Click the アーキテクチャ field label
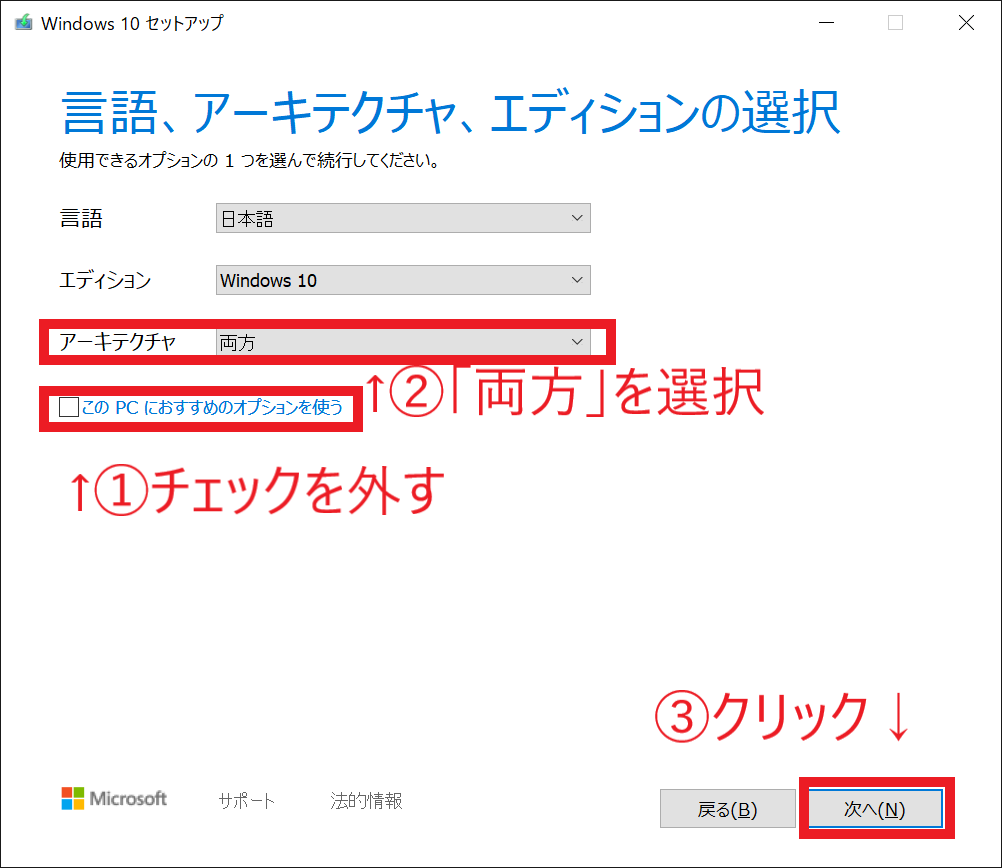The width and height of the screenshot is (1002, 868). tap(118, 342)
